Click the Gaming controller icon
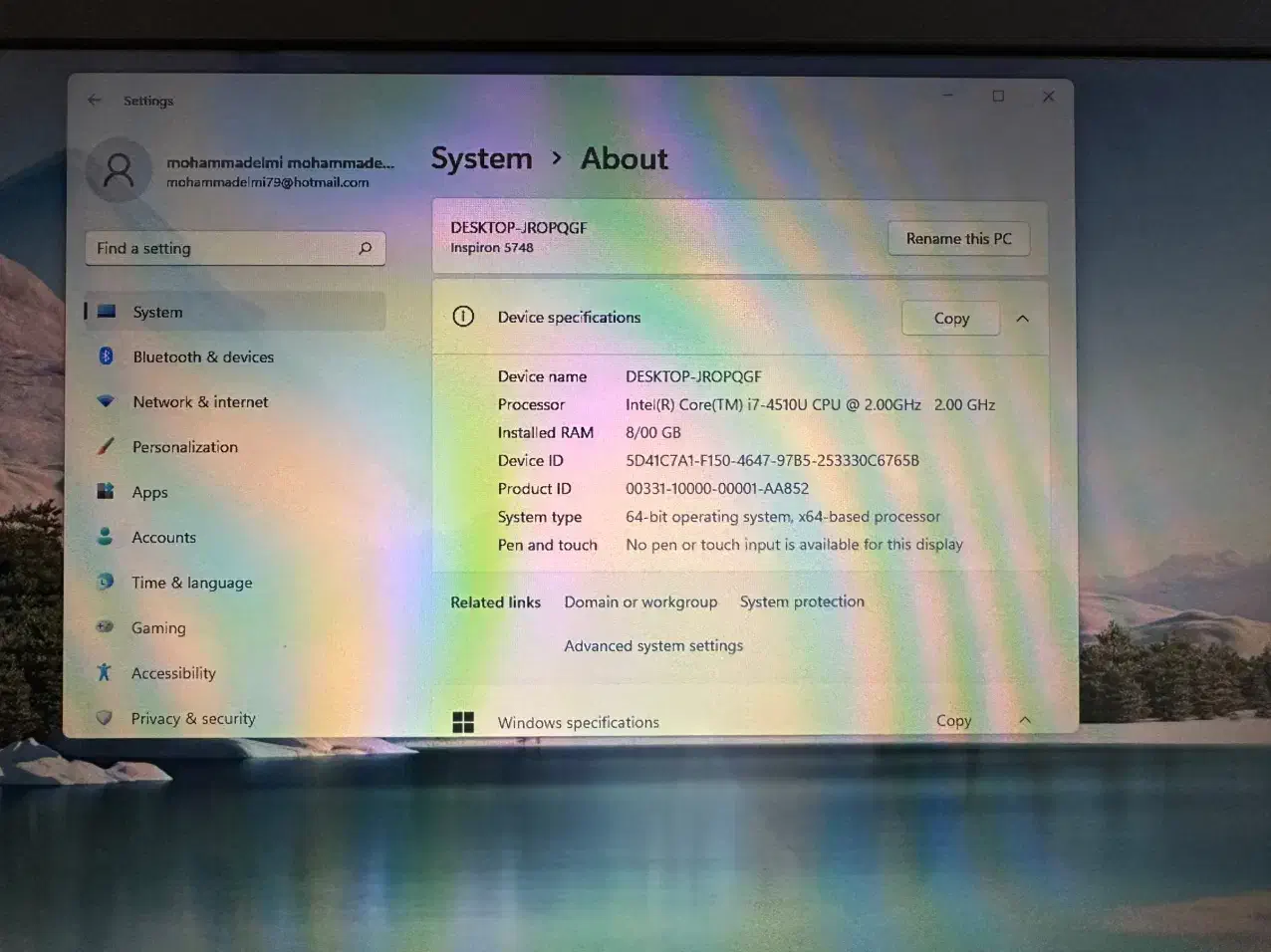The image size is (1271, 952). [x=105, y=627]
